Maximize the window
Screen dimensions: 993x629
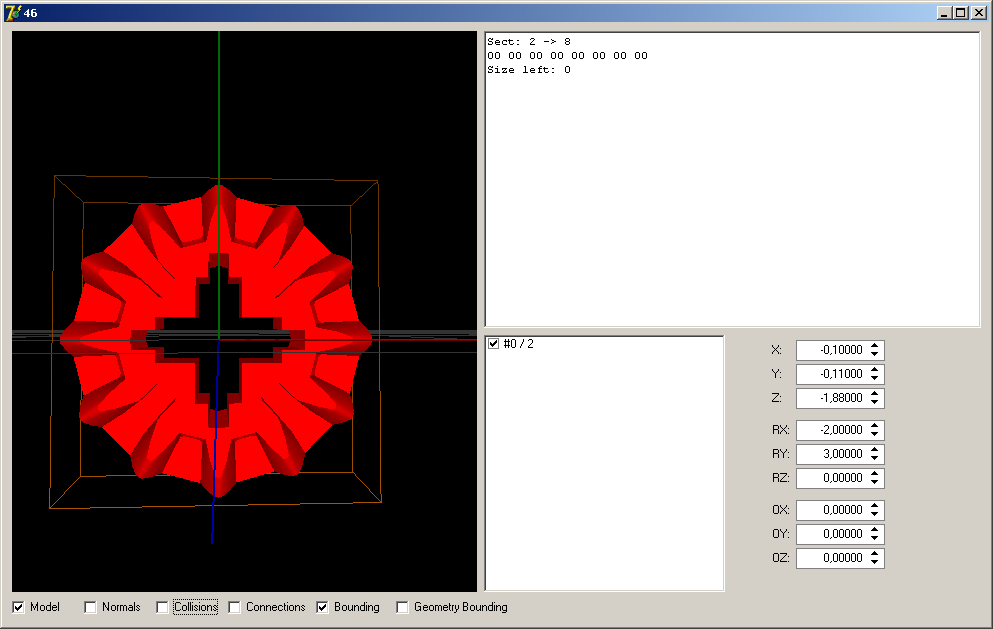click(960, 12)
